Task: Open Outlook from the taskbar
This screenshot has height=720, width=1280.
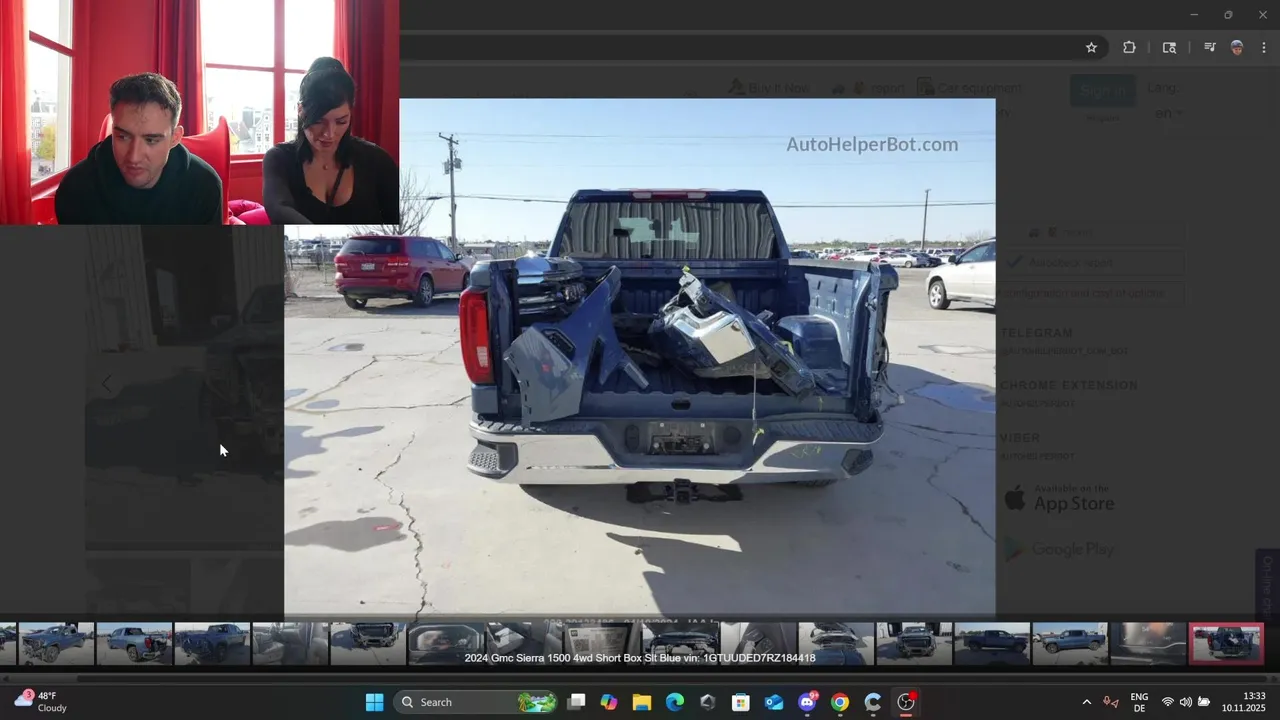Action: tap(774, 702)
